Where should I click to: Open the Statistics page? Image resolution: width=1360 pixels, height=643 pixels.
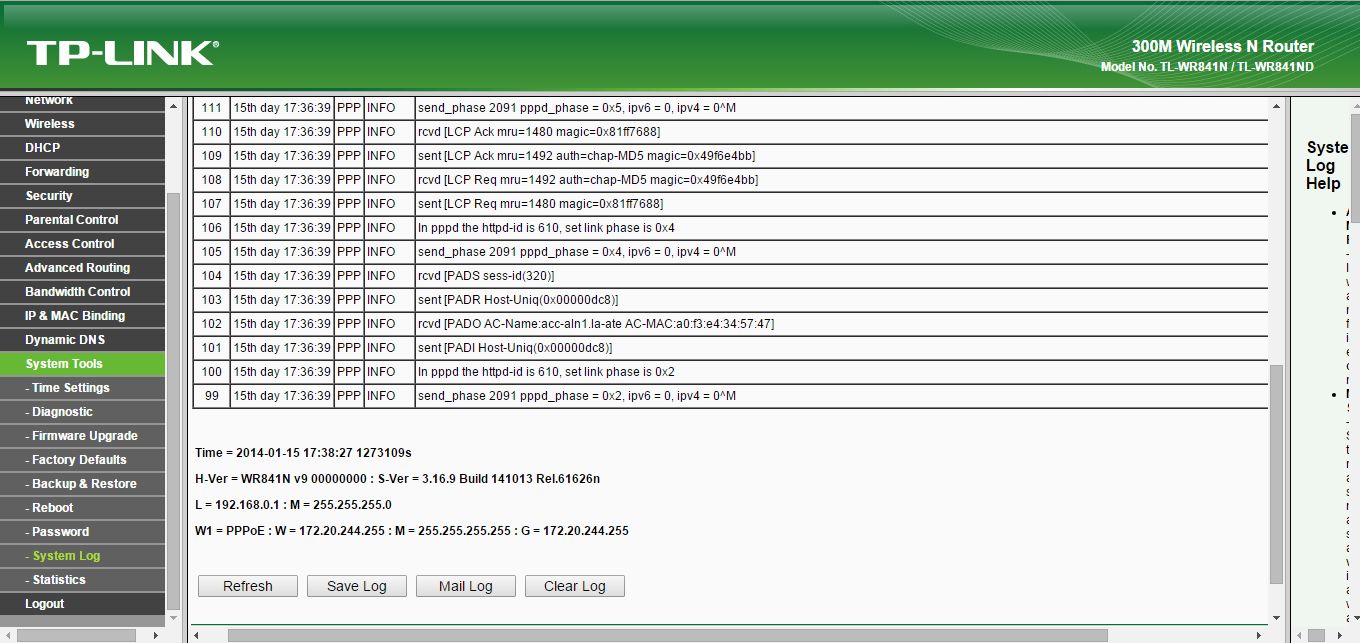(55, 579)
